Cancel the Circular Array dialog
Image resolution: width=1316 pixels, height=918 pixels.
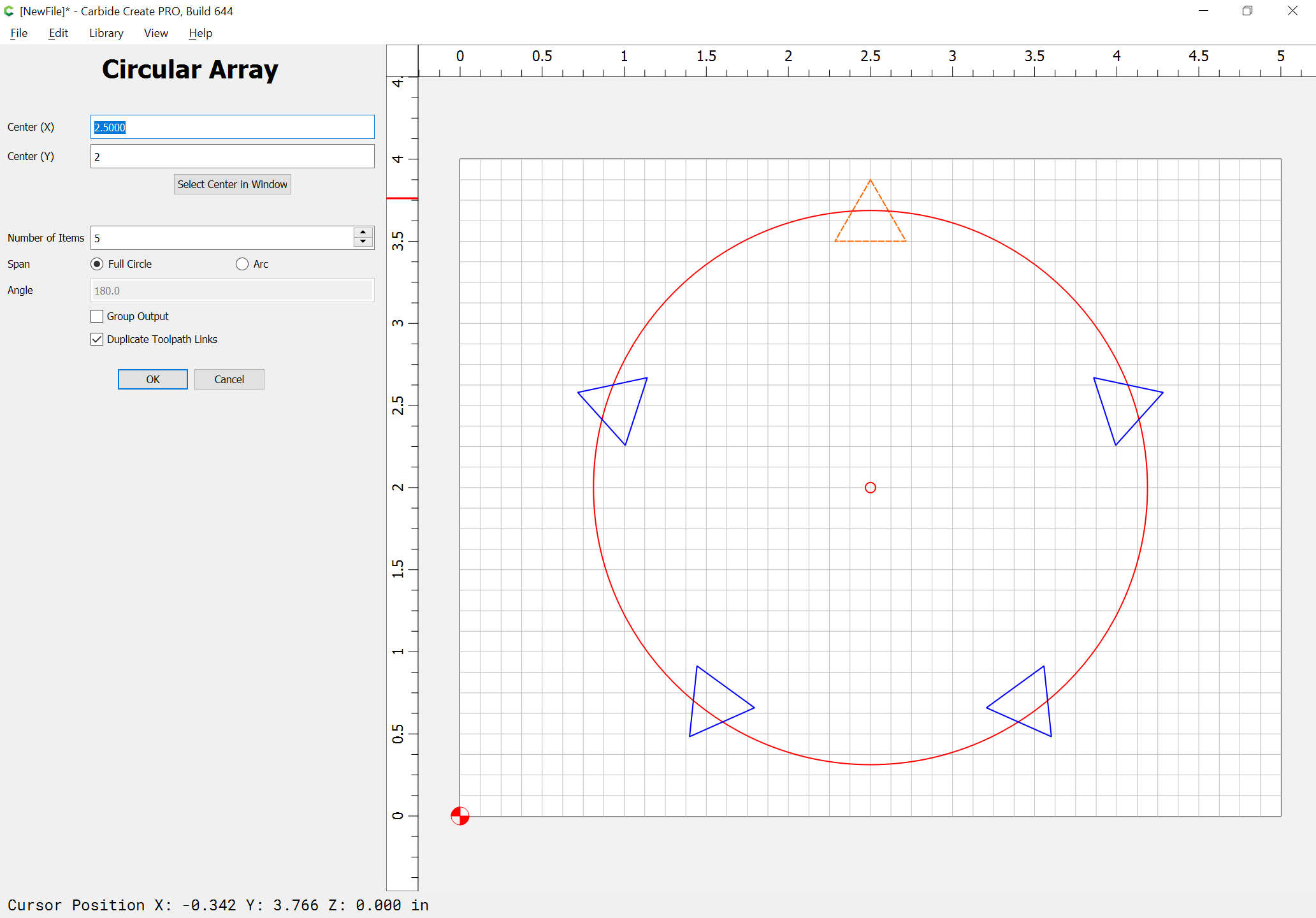click(x=229, y=379)
